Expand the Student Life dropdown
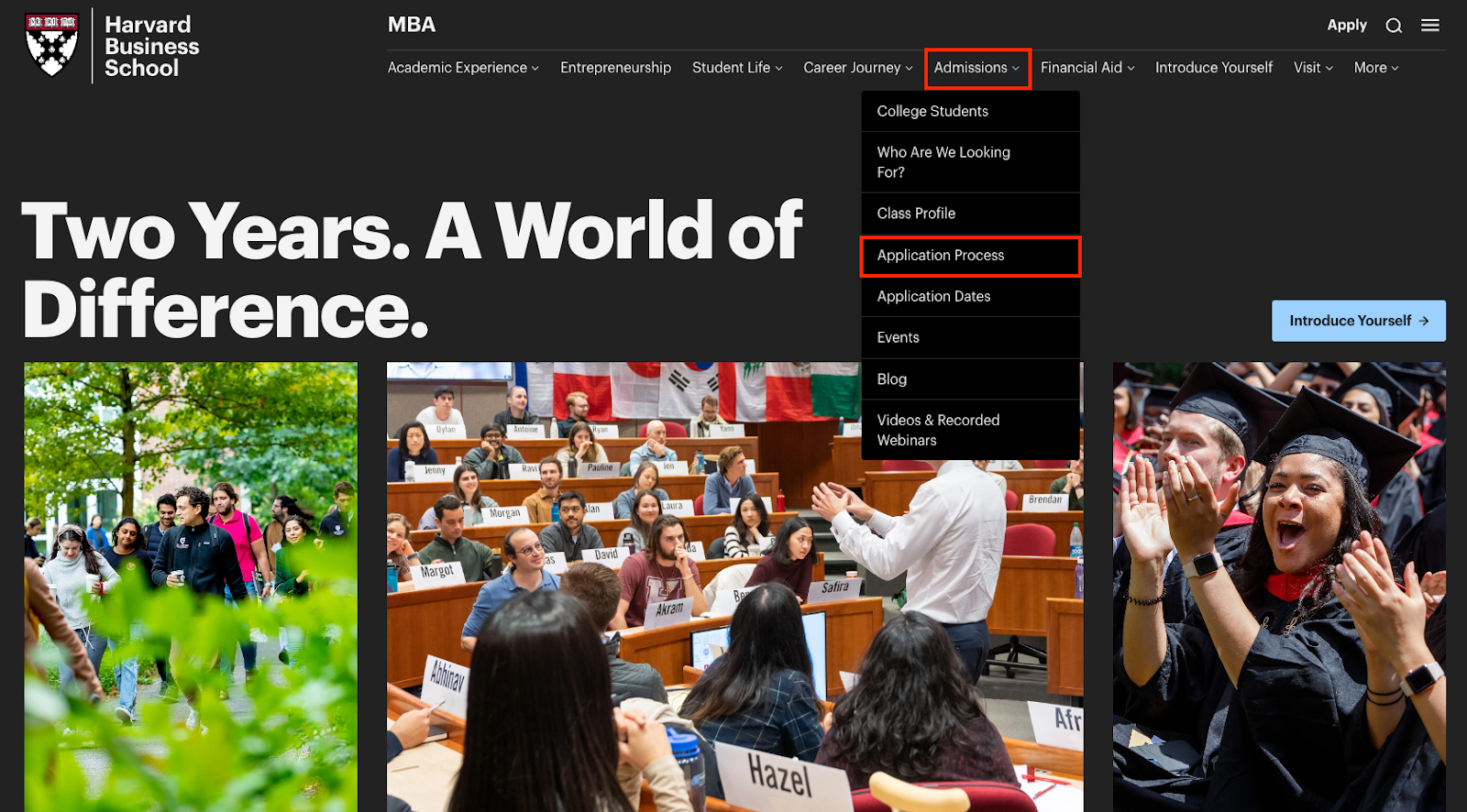1467x812 pixels. coord(737,68)
